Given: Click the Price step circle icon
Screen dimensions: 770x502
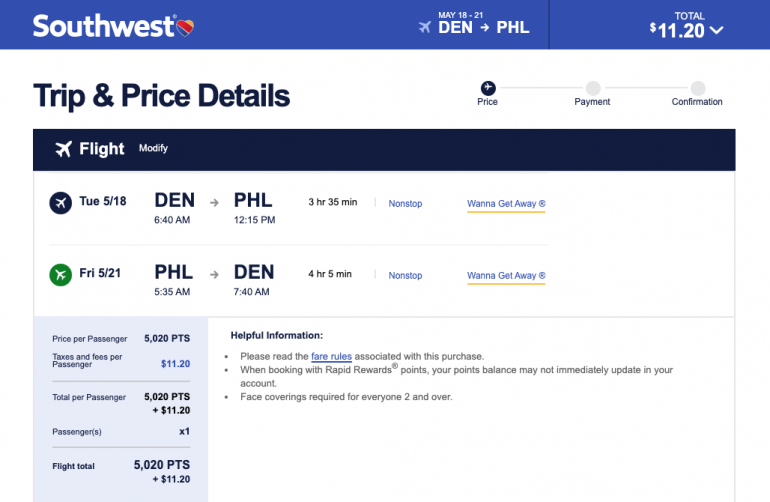Looking at the screenshot, I should [488, 87].
